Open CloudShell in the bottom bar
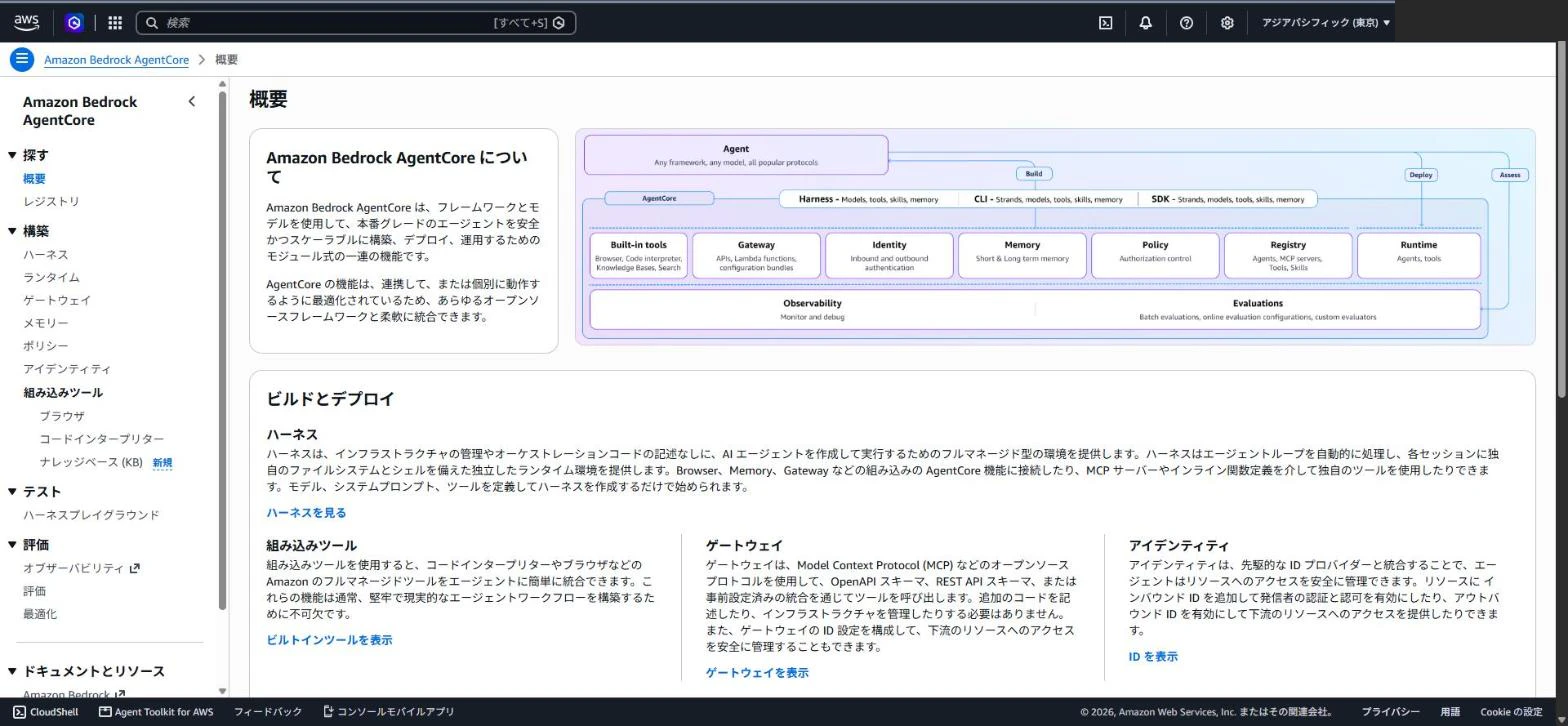The height and width of the screenshot is (726, 1568). point(45,712)
